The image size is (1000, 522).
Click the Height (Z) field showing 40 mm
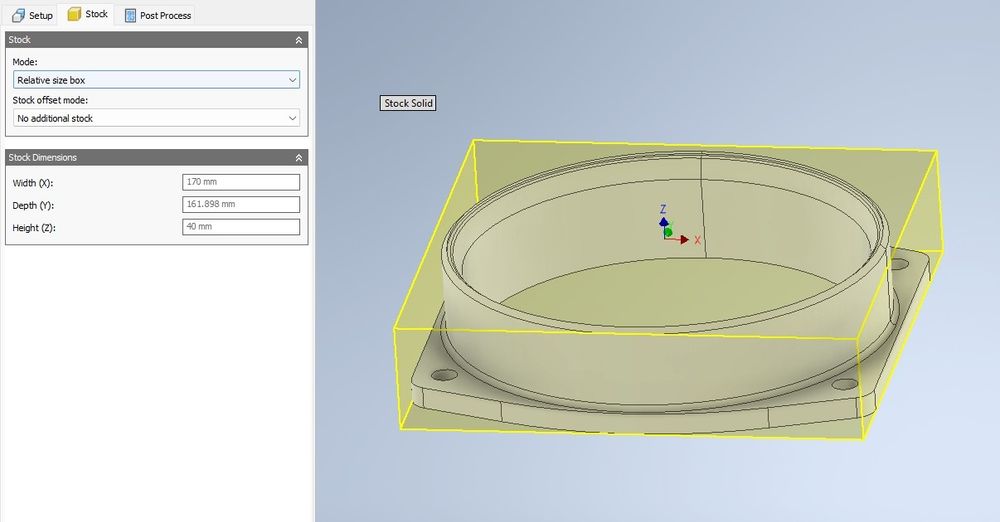[x=241, y=227]
